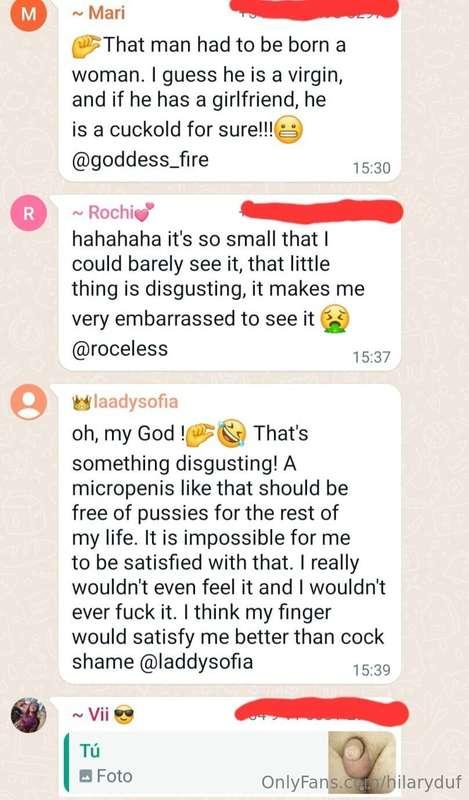Tap the pinching hand emoji in Mari's message
This screenshot has width=469, height=800.
pos(86,45)
